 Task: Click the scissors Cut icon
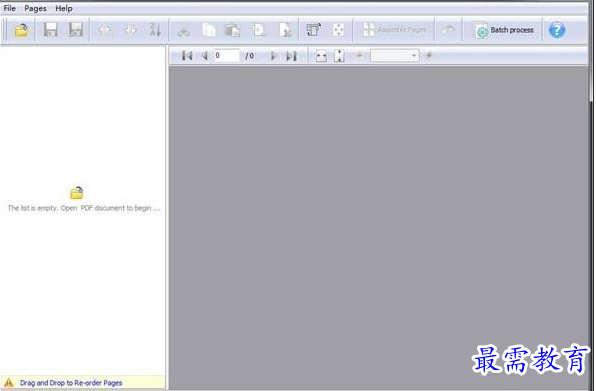[184, 30]
